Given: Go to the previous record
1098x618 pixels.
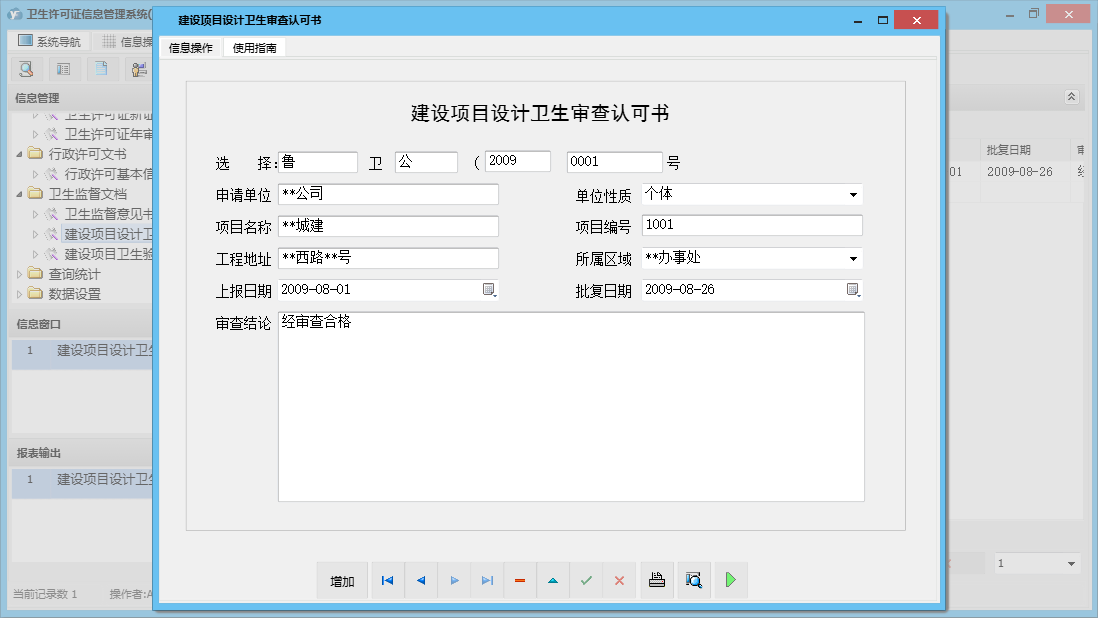Looking at the screenshot, I should pos(421,581).
